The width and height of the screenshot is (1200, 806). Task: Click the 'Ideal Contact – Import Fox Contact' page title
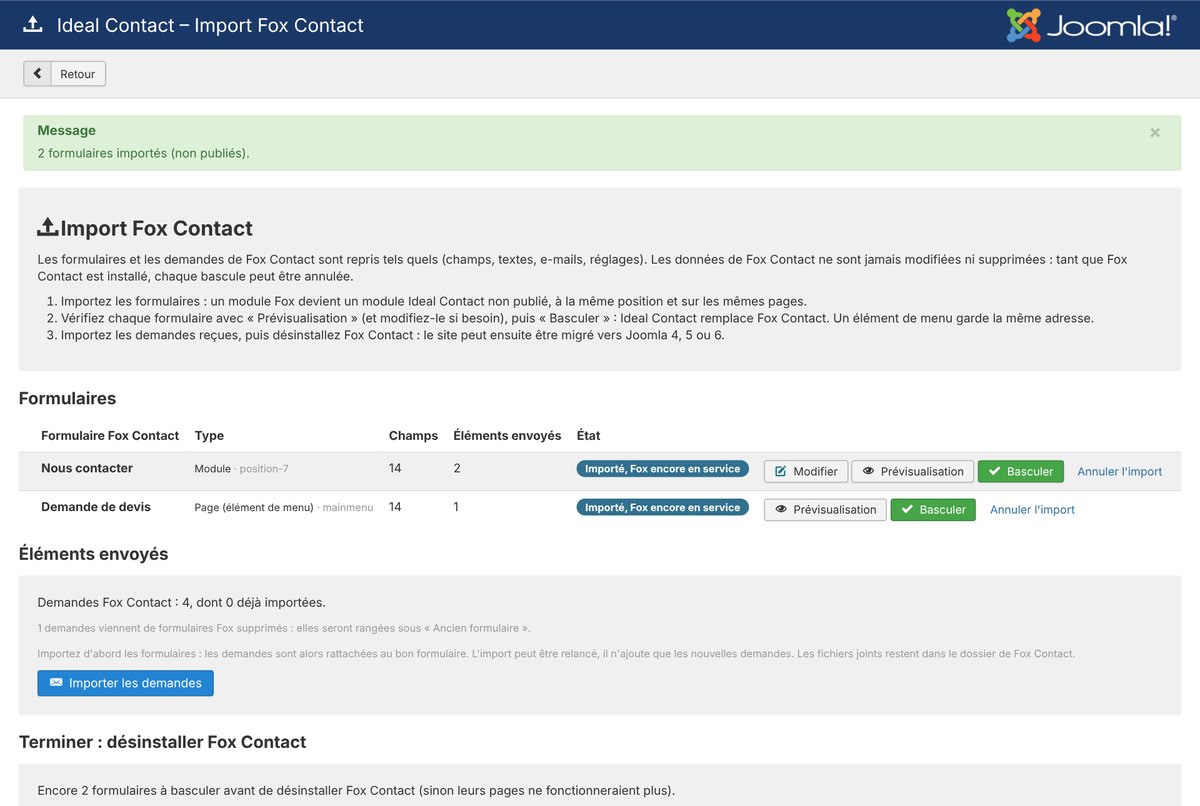210,25
